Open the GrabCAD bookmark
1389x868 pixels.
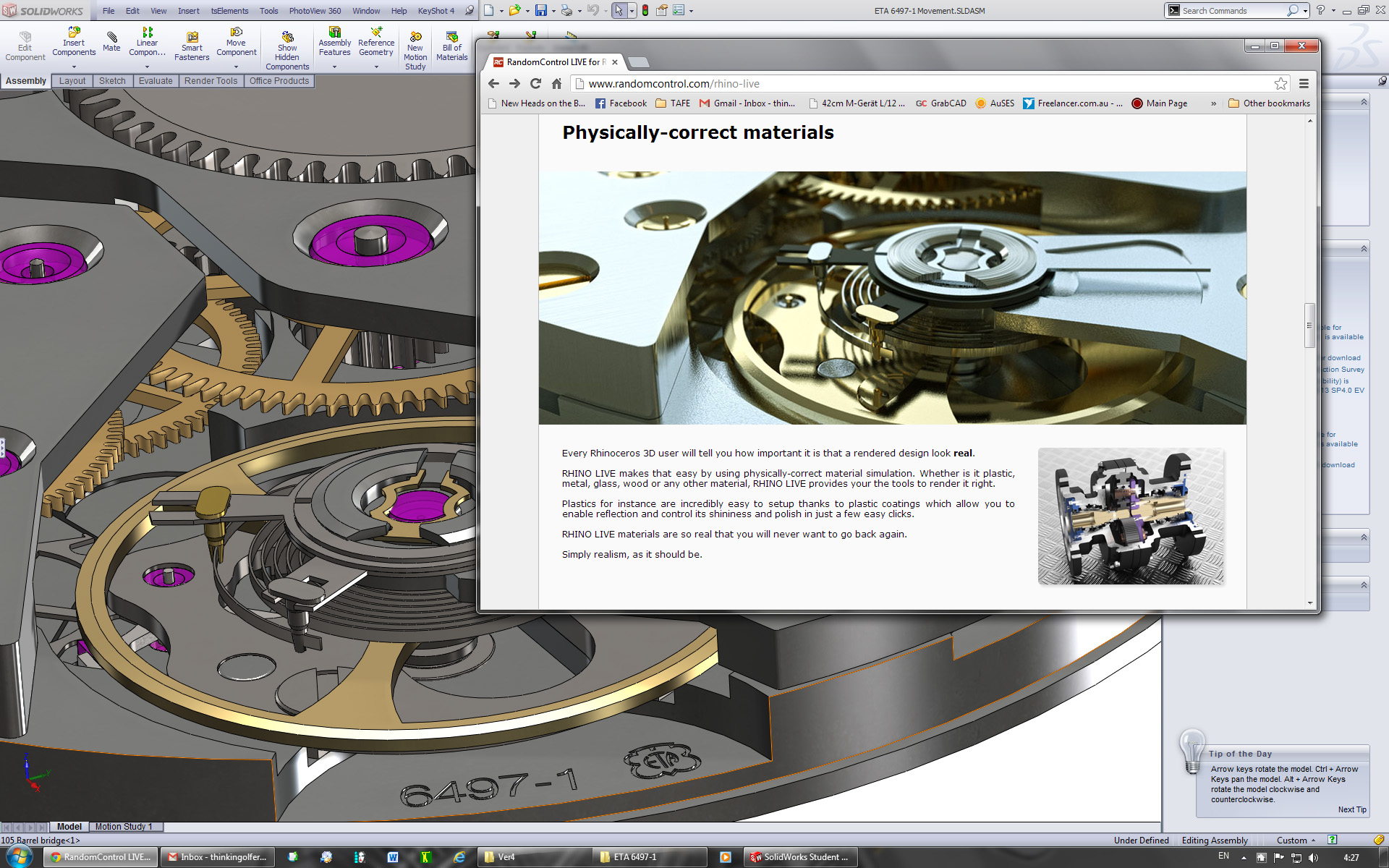(x=940, y=103)
